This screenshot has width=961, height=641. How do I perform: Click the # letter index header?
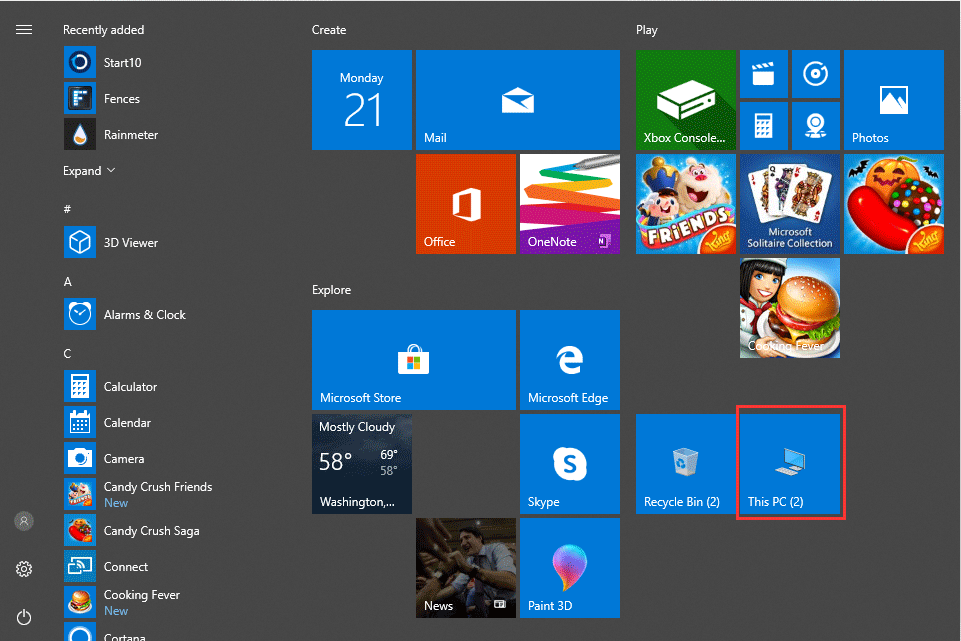click(x=67, y=209)
